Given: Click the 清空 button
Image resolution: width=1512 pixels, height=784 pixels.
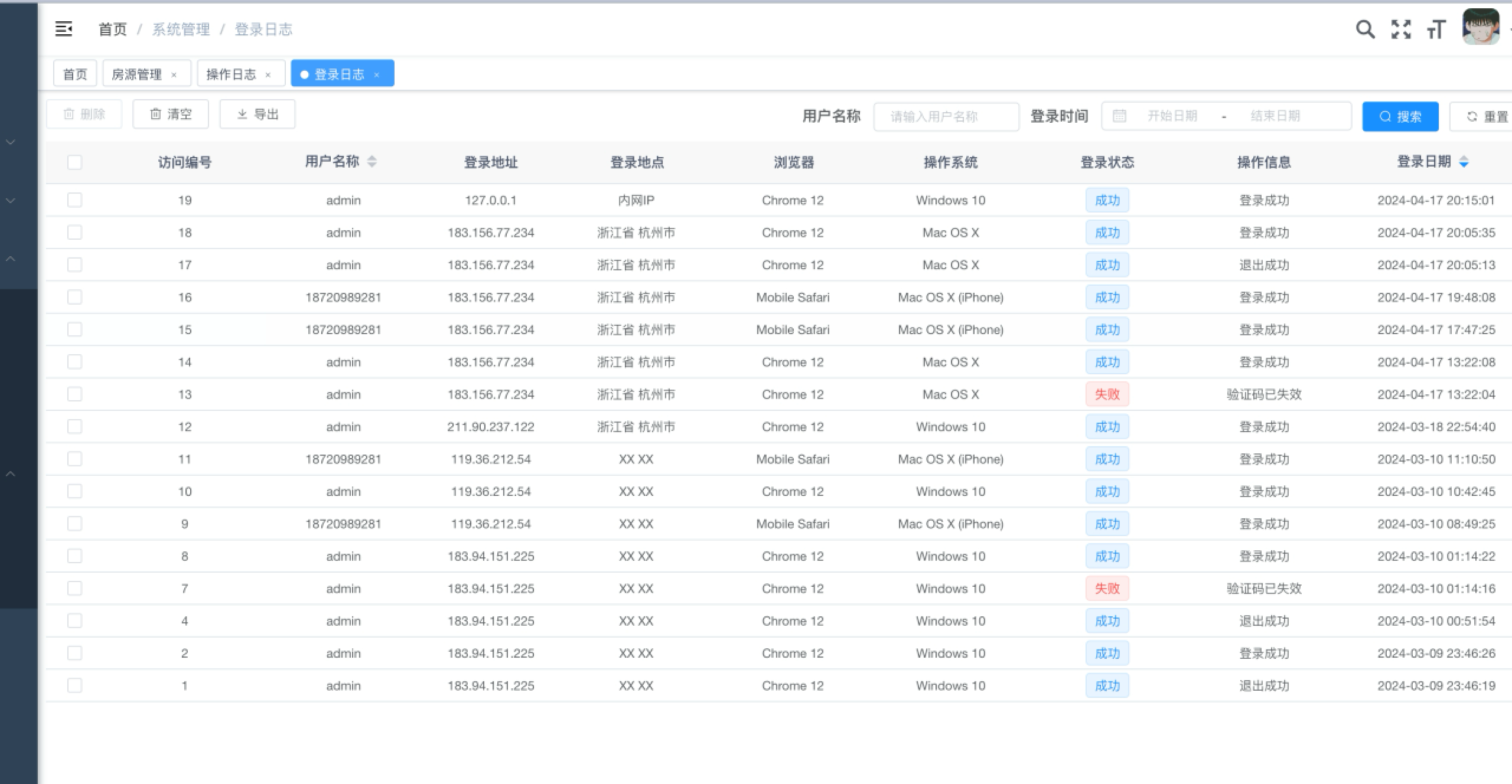Looking at the screenshot, I should (x=171, y=114).
